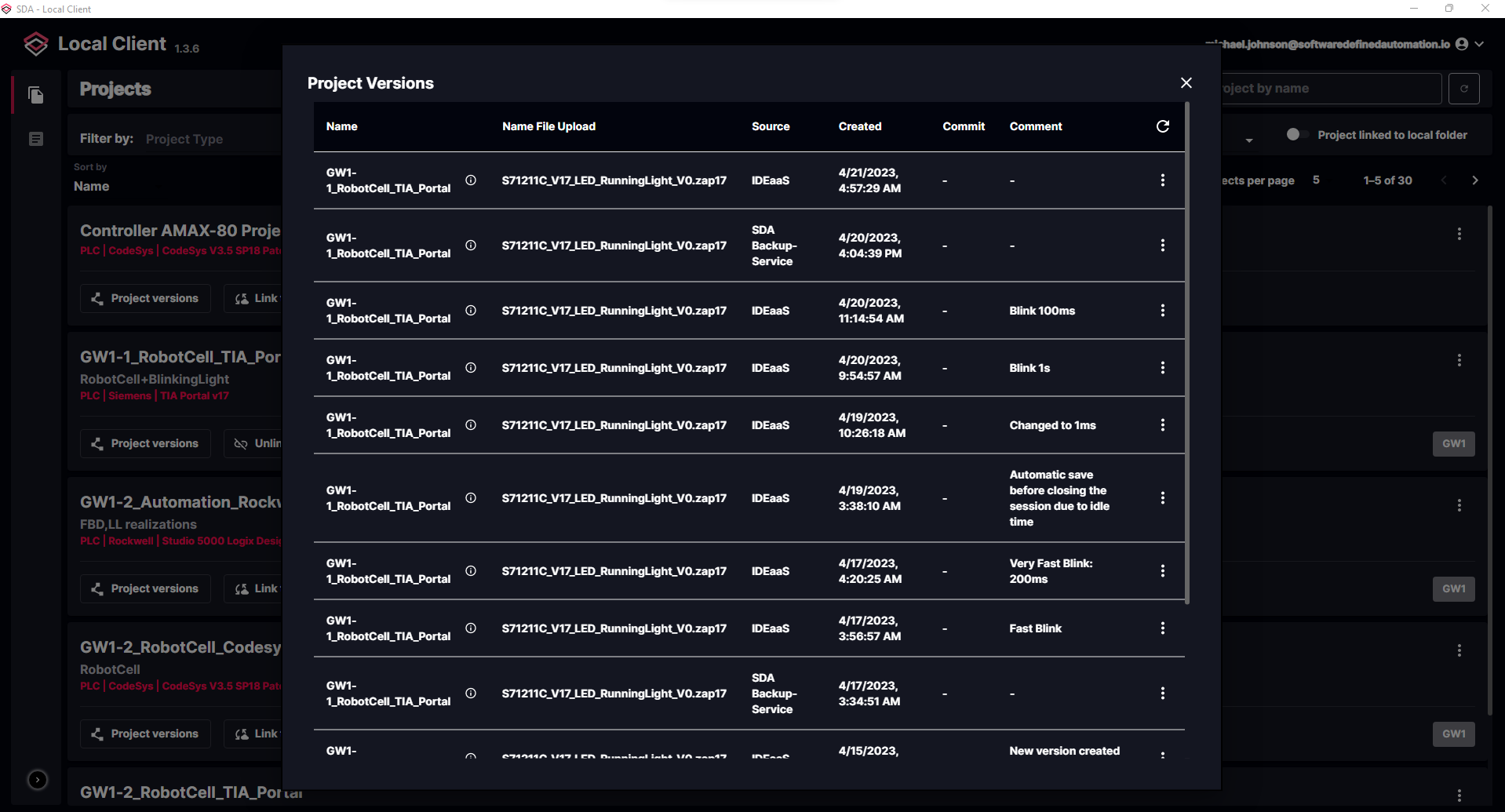Click the Name File Upload column header
1505x812 pixels.
pyautogui.click(x=548, y=126)
